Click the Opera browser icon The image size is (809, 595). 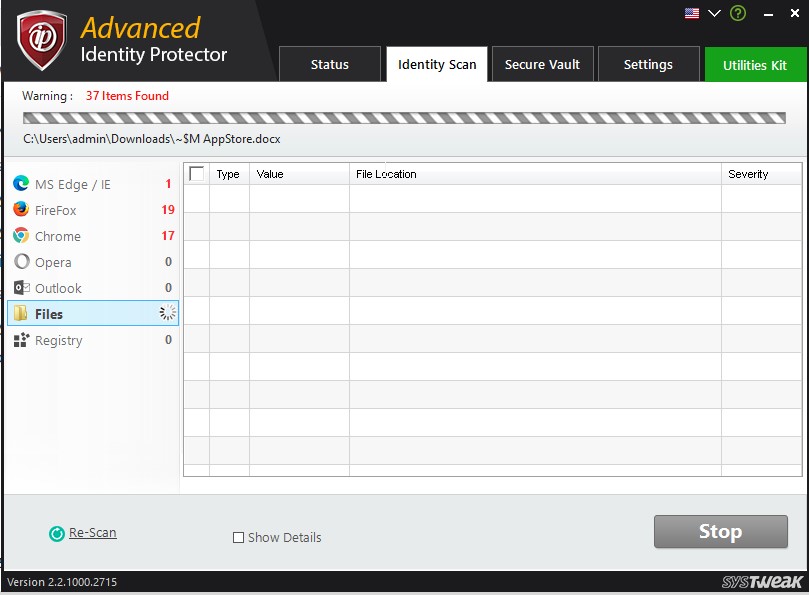point(21,262)
